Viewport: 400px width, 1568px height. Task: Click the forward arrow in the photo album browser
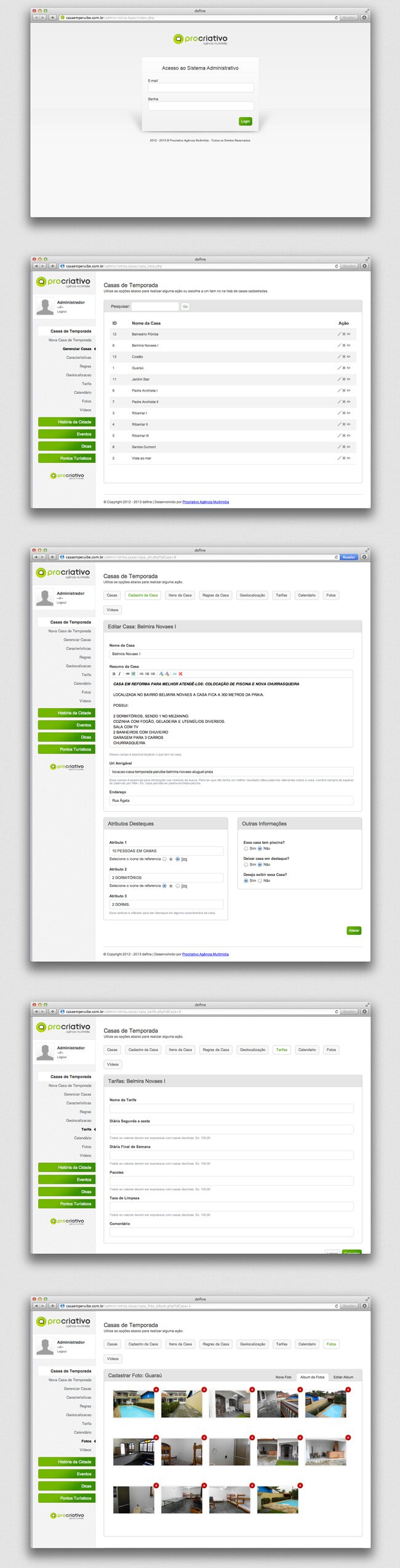pos(42,1306)
